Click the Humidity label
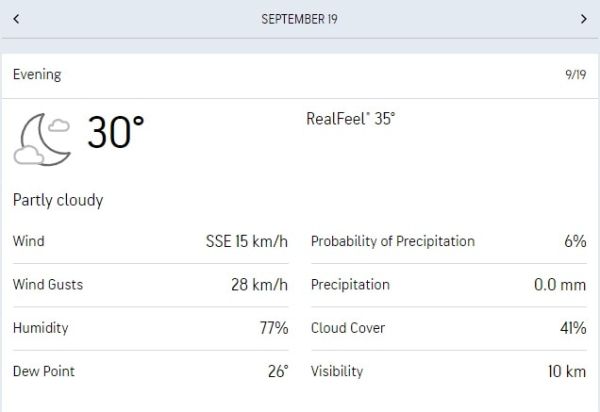 [x=41, y=328]
